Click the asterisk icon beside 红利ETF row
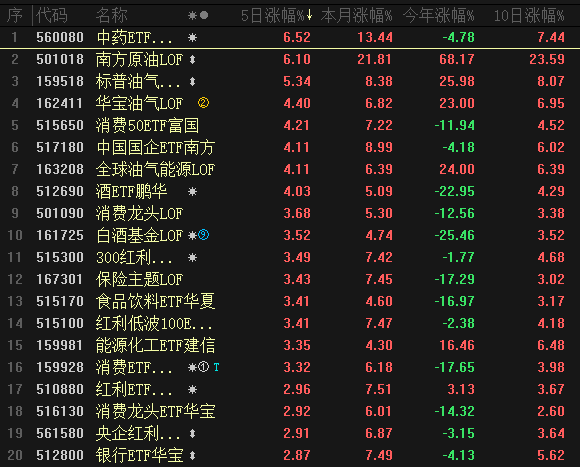Image resolution: width=580 pixels, height=467 pixels. click(x=192, y=389)
